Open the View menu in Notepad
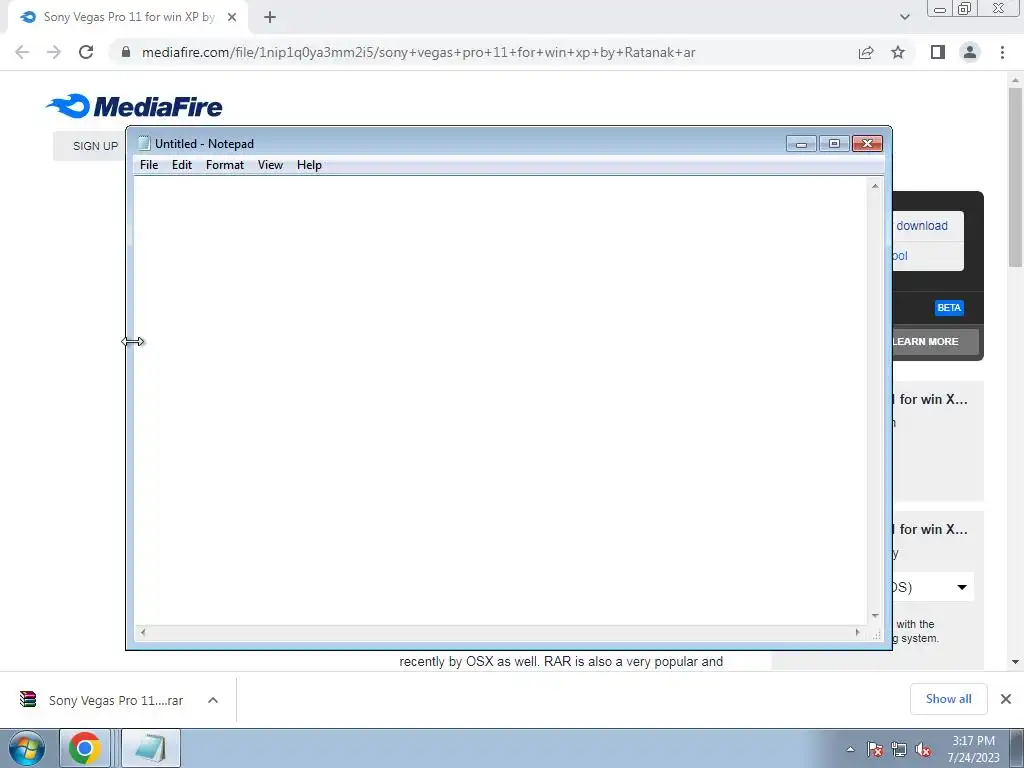Viewport: 1024px width, 768px height. tap(270, 165)
